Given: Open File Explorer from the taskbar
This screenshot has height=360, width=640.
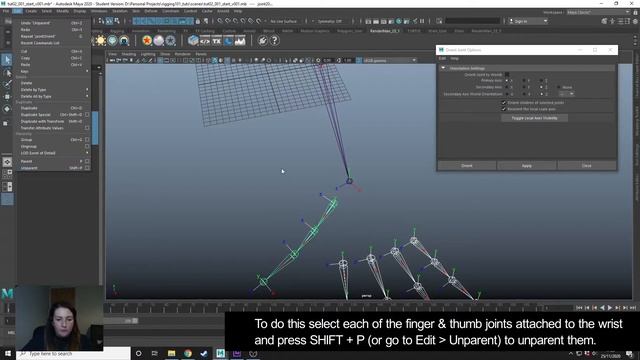Looking at the screenshot, I should [171, 353].
